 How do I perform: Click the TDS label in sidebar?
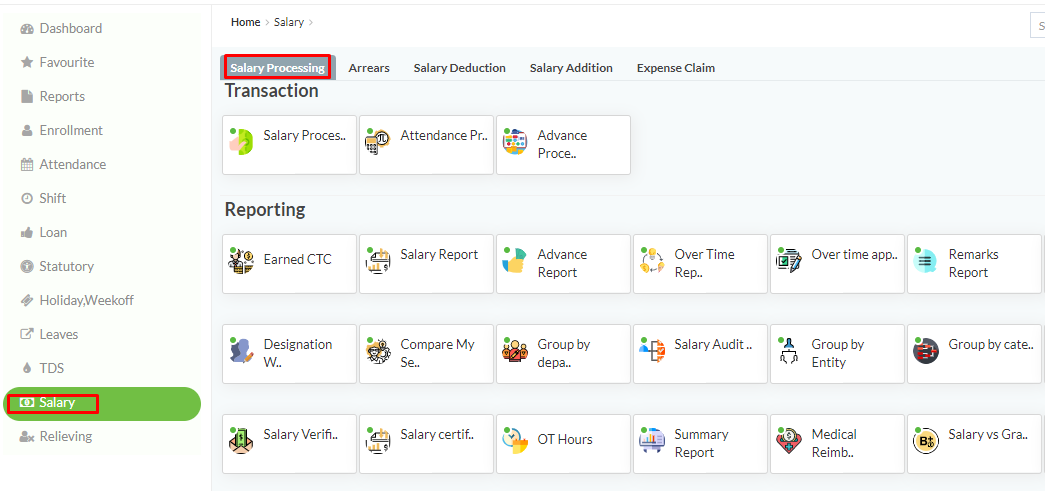51,368
